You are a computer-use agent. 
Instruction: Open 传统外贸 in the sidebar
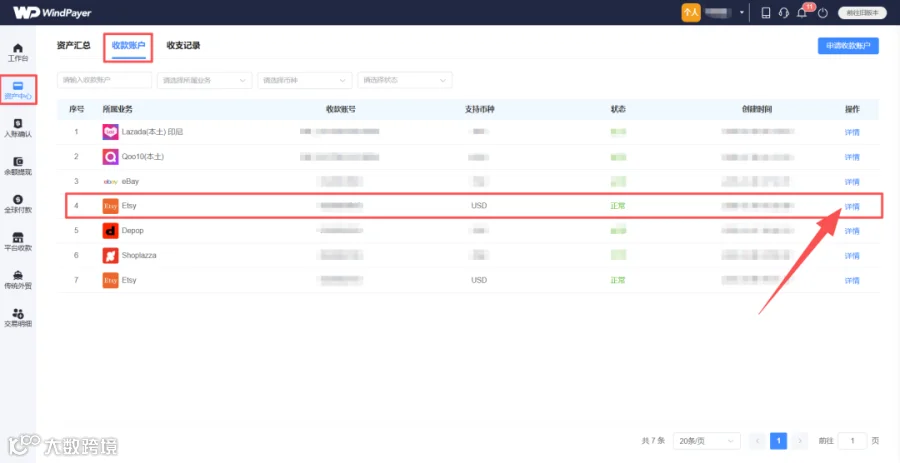18,279
